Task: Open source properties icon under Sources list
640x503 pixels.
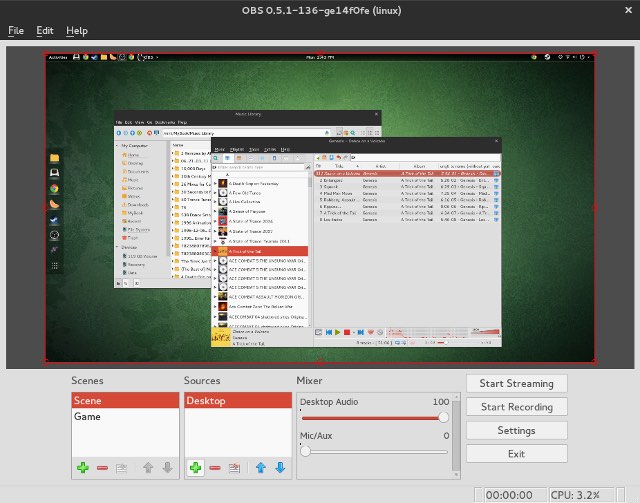Action: click(234, 468)
